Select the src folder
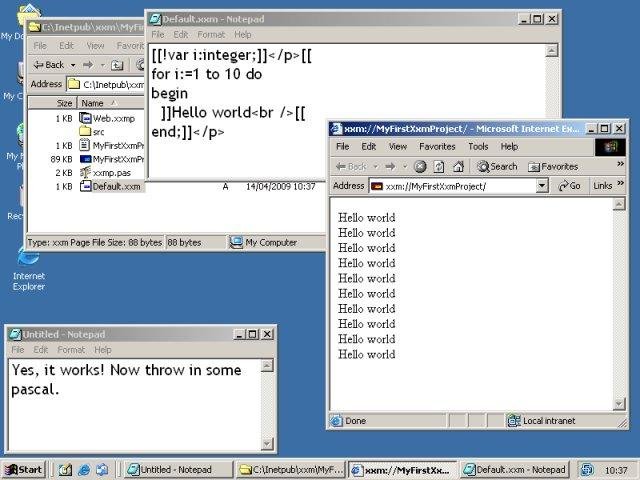640x480 pixels. 92,131
